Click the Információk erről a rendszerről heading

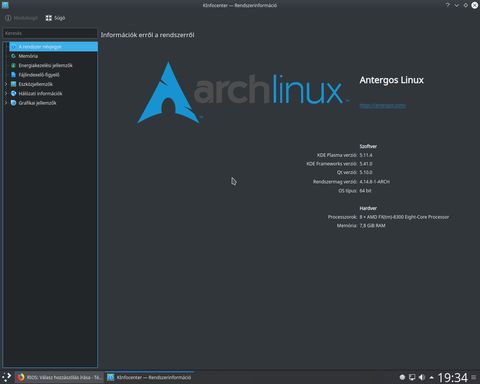(x=147, y=35)
